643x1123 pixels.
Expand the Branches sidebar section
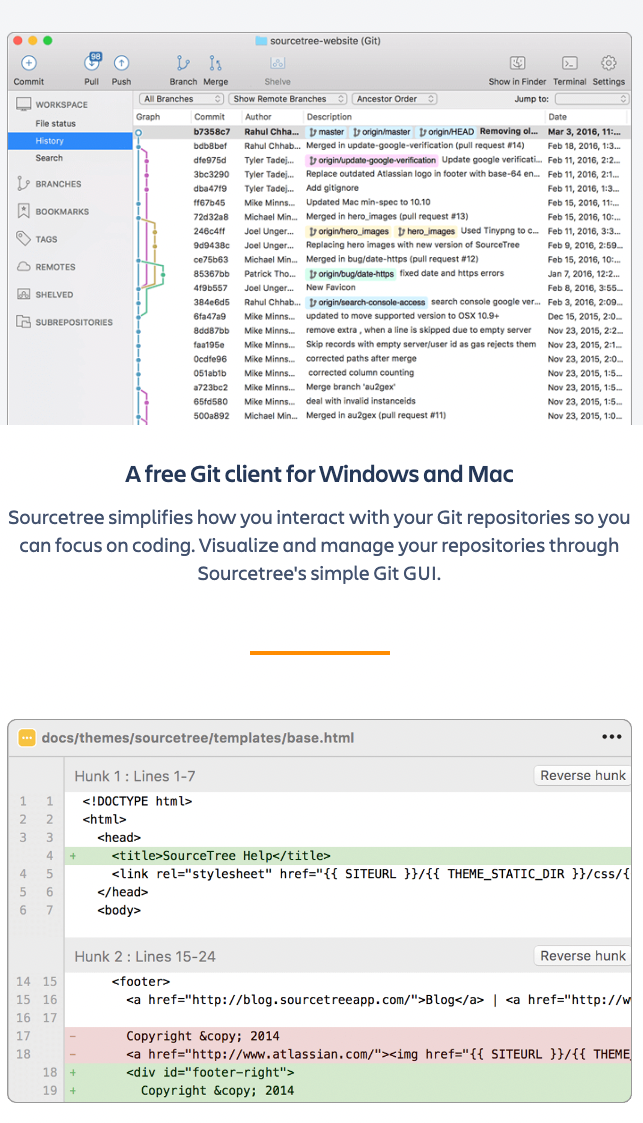click(58, 184)
